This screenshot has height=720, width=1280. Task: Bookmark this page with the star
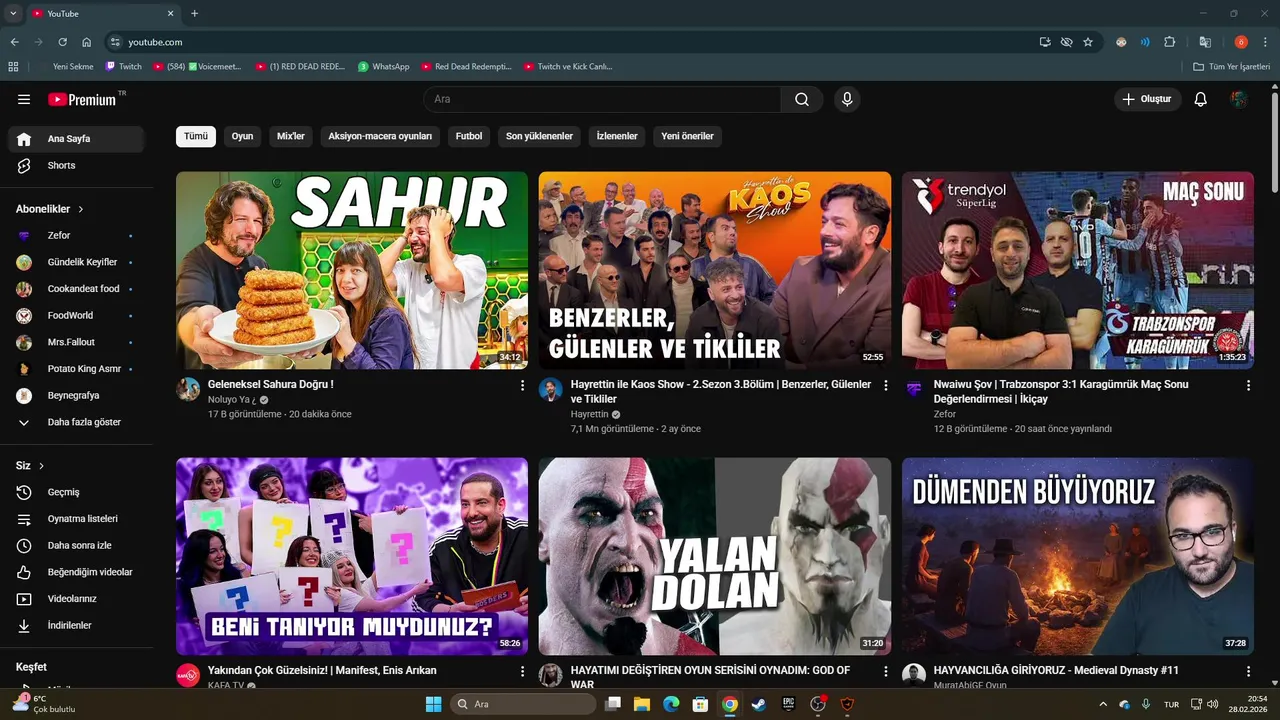coord(1088,42)
